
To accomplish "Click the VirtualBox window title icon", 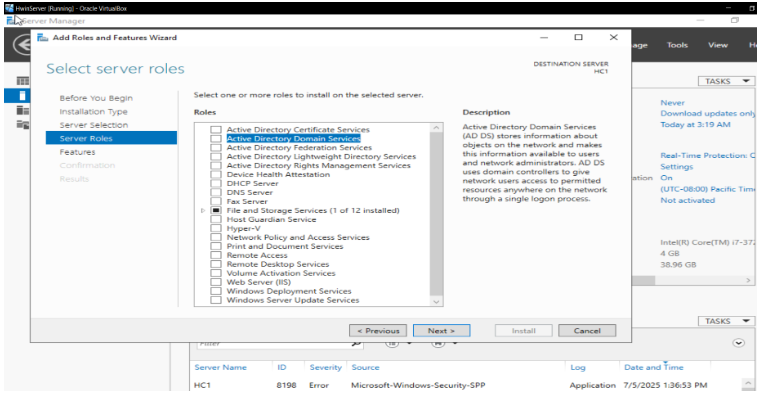I will [9, 8].
